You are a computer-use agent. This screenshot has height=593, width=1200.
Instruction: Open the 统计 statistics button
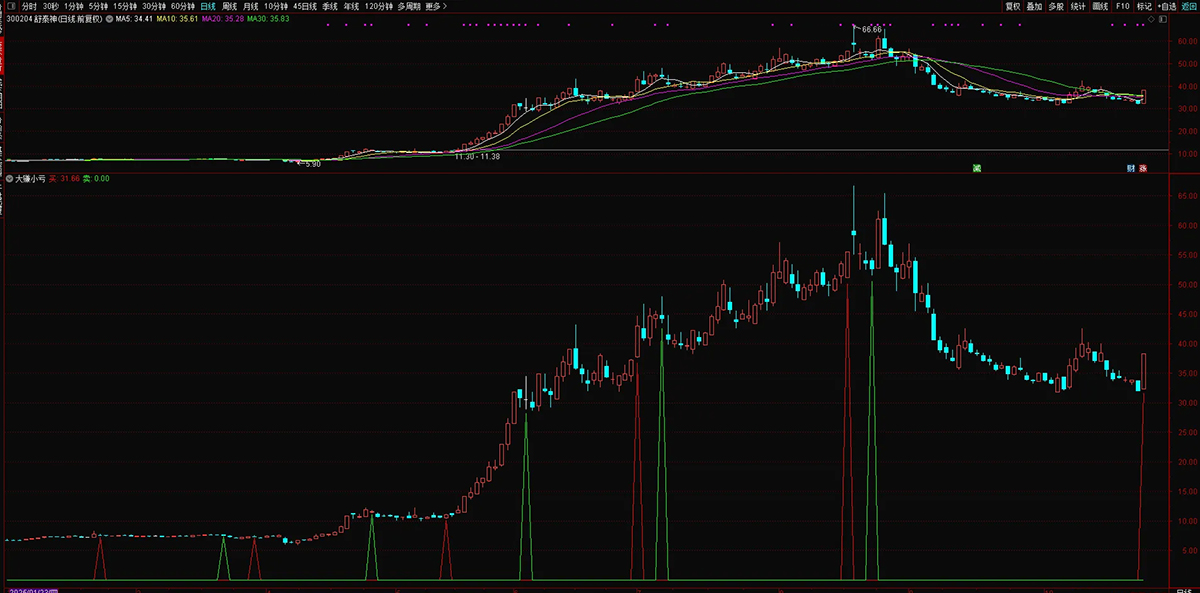[1078, 6]
